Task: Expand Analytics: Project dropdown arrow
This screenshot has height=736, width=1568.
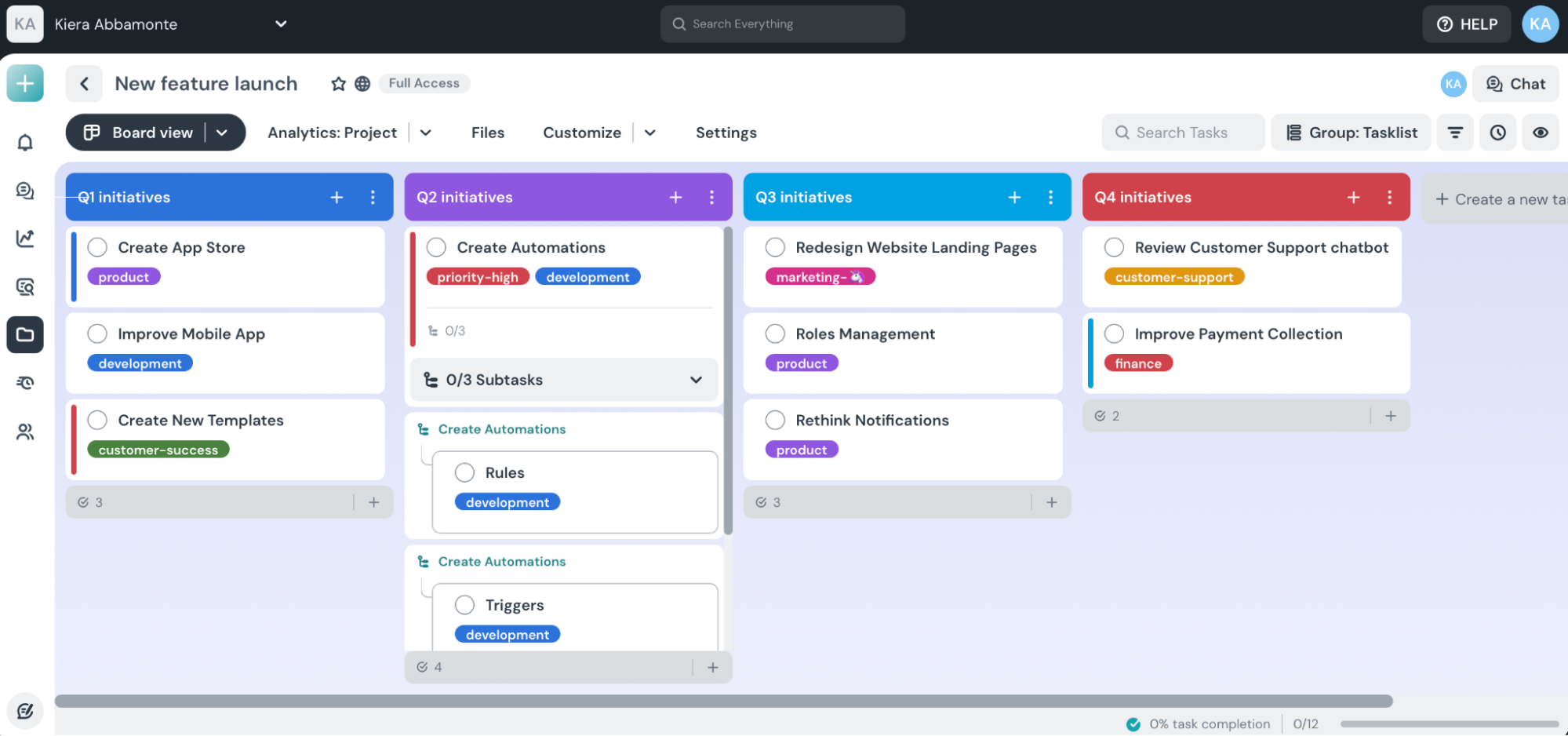Action: [x=426, y=133]
